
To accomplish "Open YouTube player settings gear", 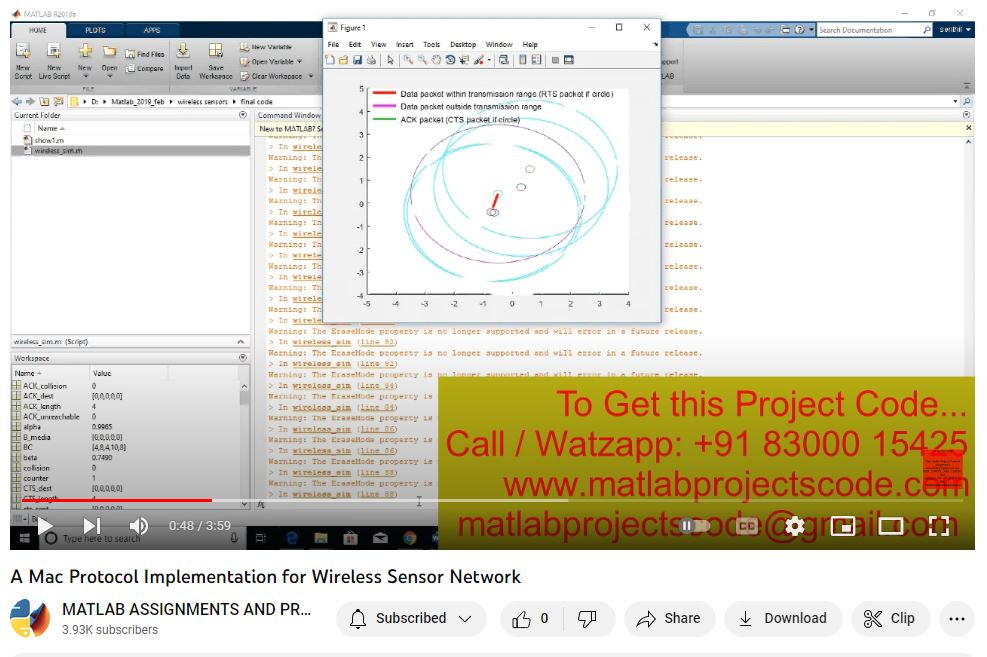I will tap(794, 526).
